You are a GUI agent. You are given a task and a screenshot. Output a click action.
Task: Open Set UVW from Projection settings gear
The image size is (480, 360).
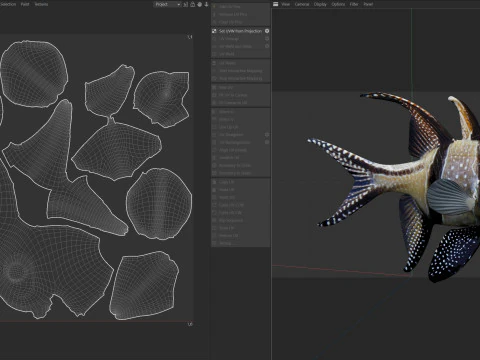coord(267,31)
